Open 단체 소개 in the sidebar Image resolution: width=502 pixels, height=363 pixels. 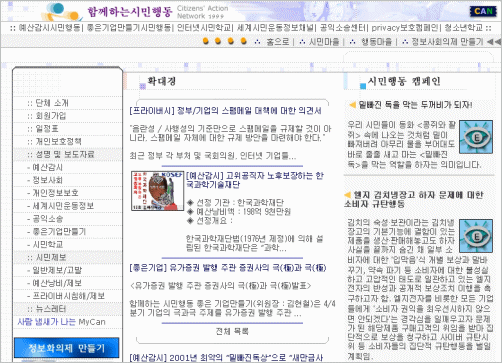pos(52,103)
